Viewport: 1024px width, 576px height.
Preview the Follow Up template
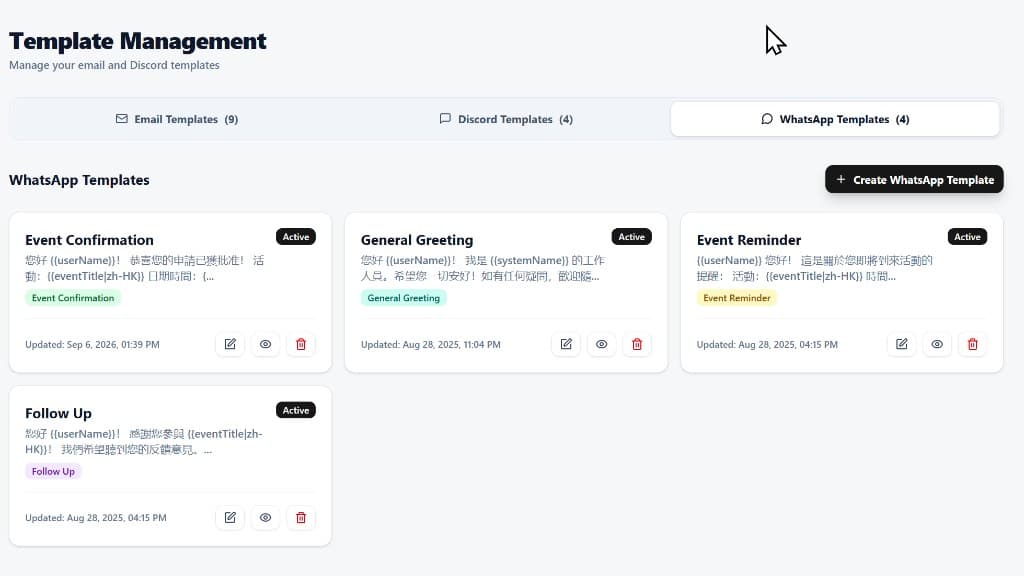coord(265,517)
